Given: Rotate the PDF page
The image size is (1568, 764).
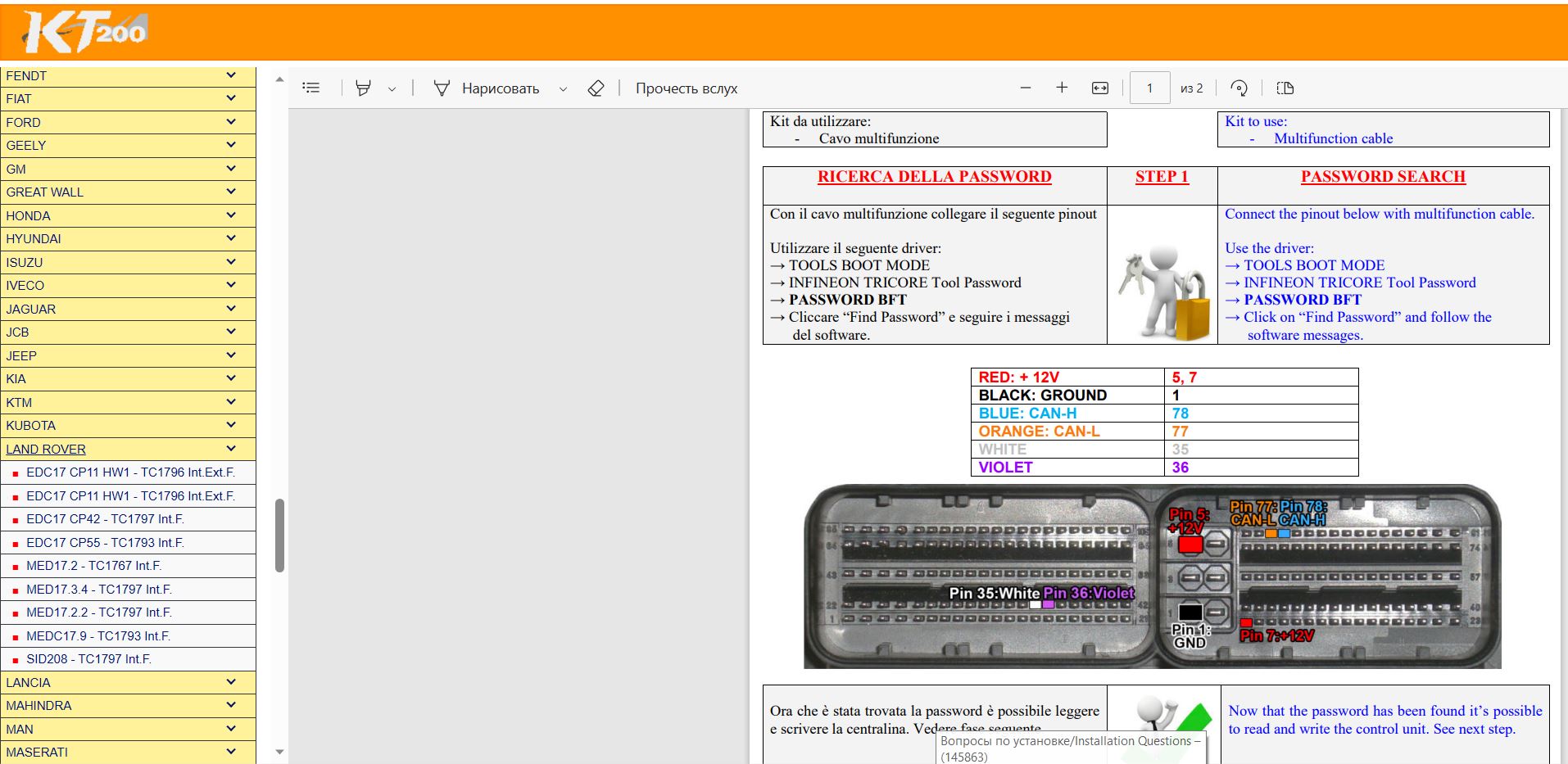Looking at the screenshot, I should coord(1239,88).
